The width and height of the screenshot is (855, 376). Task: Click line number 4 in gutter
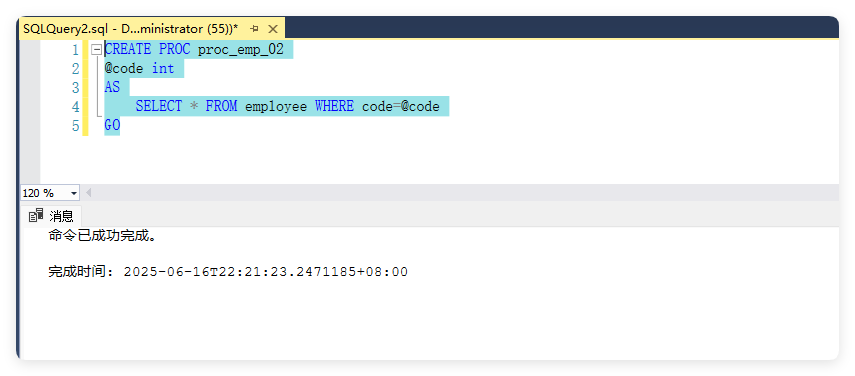pyautogui.click(x=75, y=107)
